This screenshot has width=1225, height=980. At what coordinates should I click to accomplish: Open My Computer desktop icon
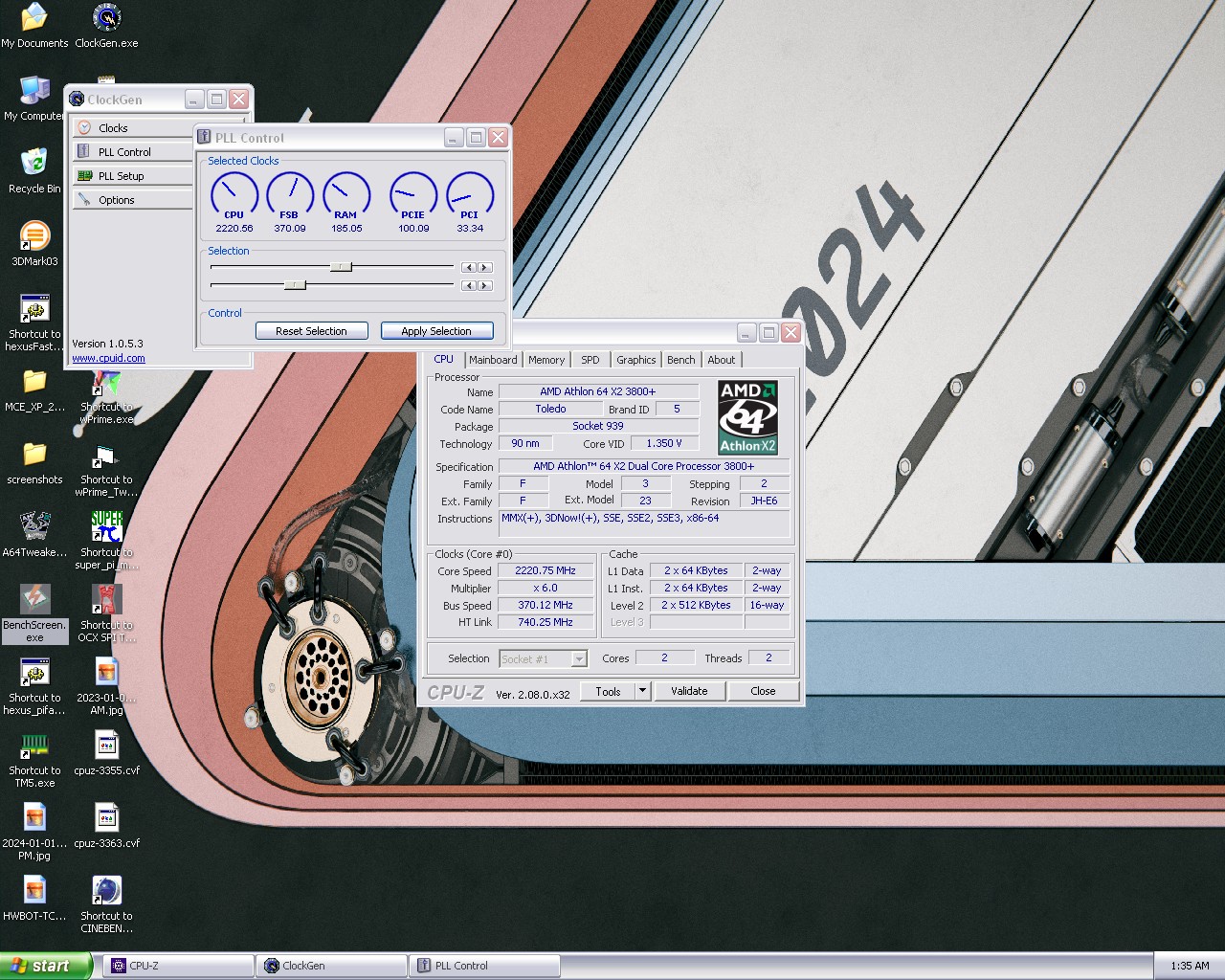[x=33, y=98]
